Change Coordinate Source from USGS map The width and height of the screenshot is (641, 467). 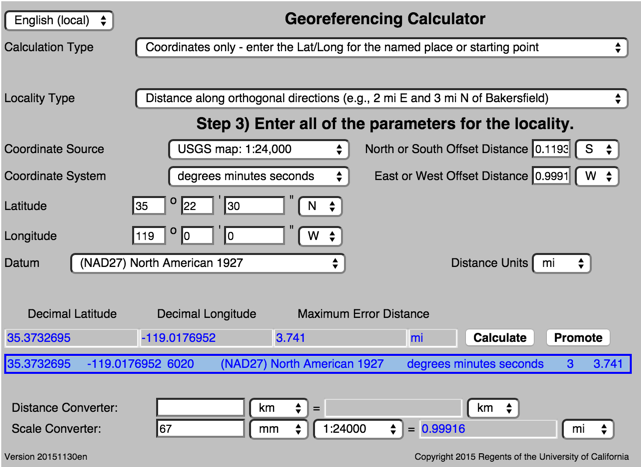(257, 149)
